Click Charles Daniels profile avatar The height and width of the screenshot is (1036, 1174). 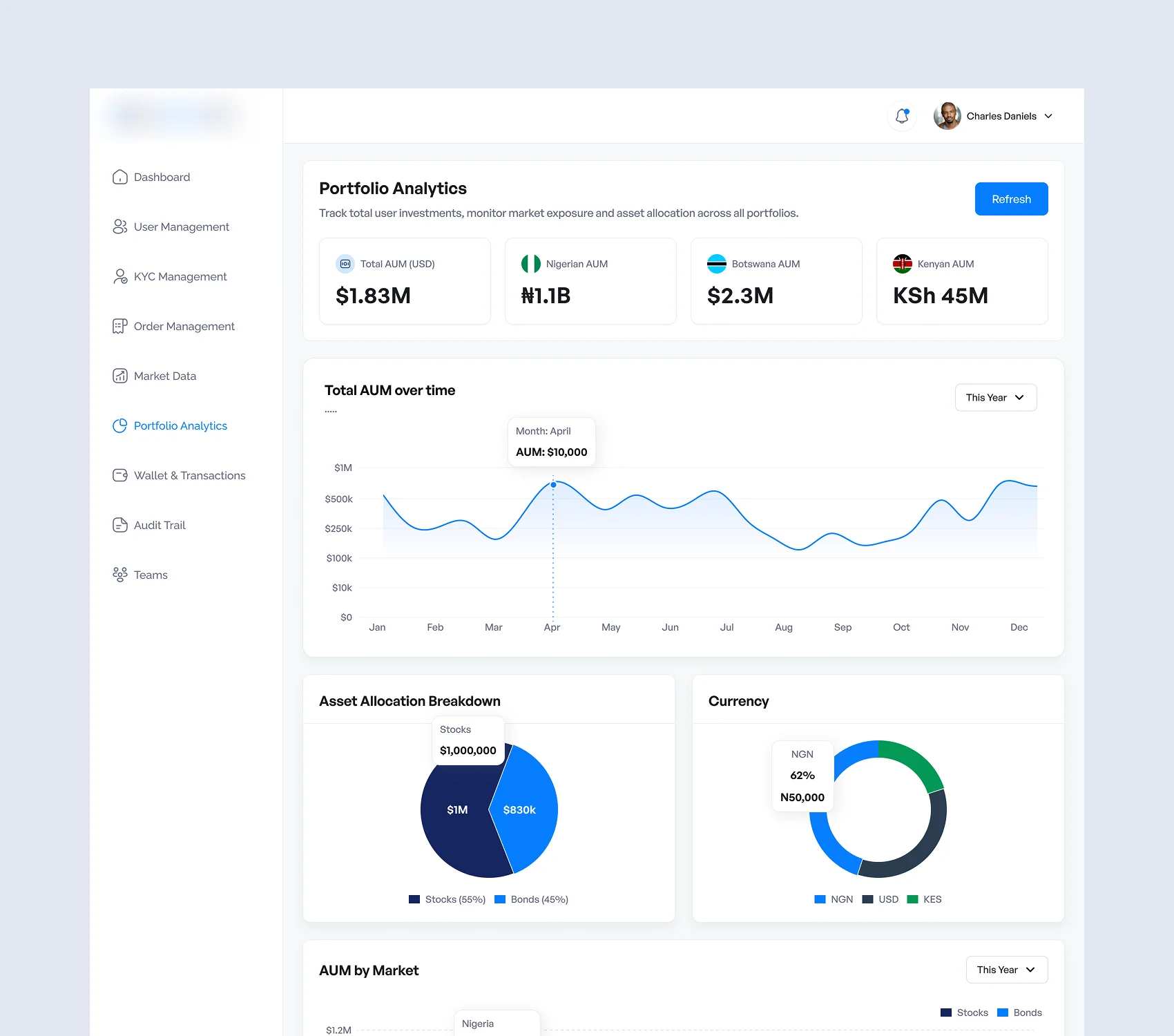947,116
